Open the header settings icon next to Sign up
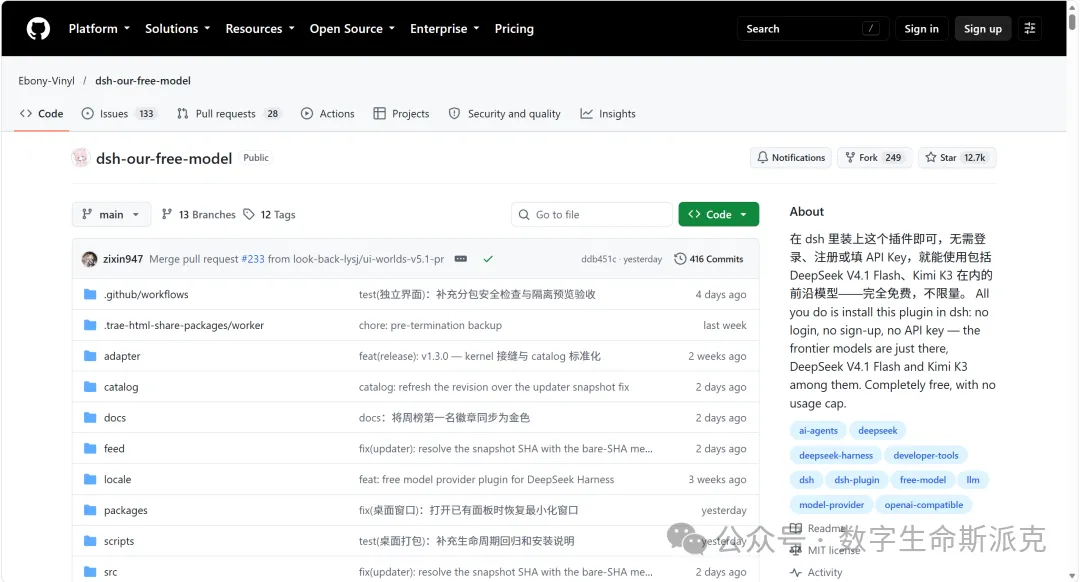1080x582 pixels. point(1030,28)
